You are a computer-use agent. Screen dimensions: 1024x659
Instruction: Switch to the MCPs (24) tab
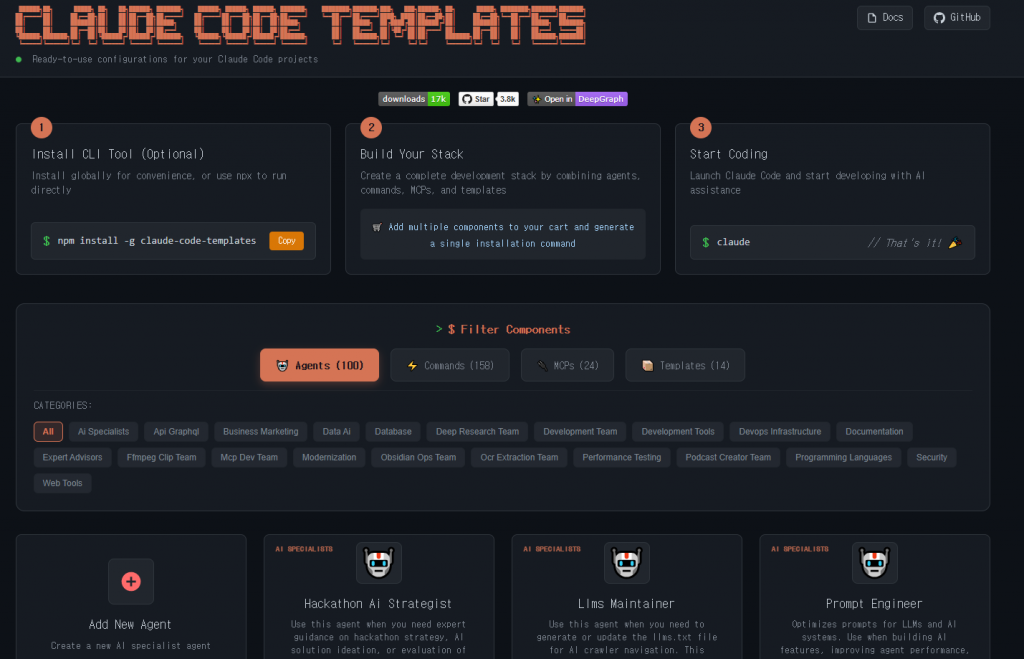[x=567, y=365]
